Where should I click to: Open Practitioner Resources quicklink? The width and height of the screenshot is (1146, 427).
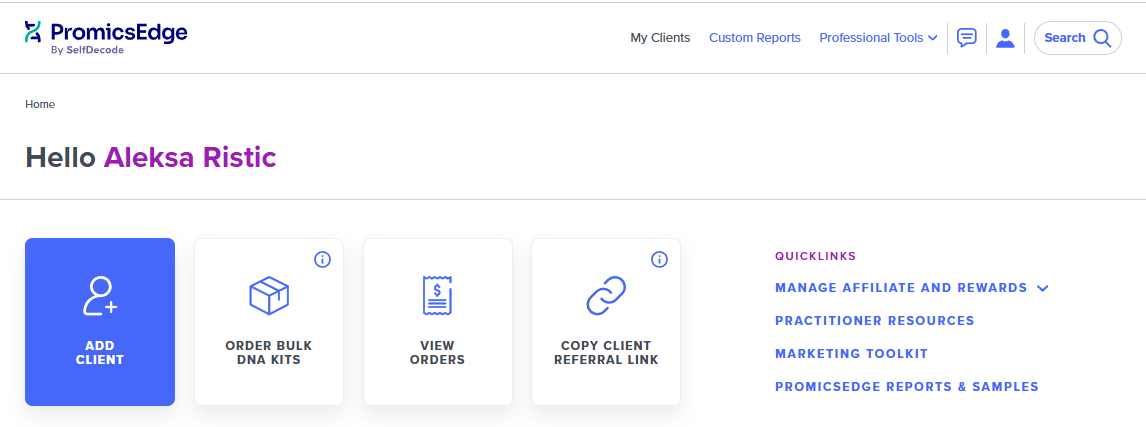click(875, 321)
